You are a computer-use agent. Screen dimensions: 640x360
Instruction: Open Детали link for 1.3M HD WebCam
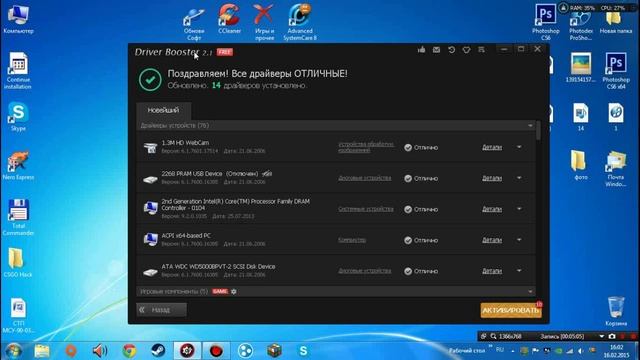point(492,147)
